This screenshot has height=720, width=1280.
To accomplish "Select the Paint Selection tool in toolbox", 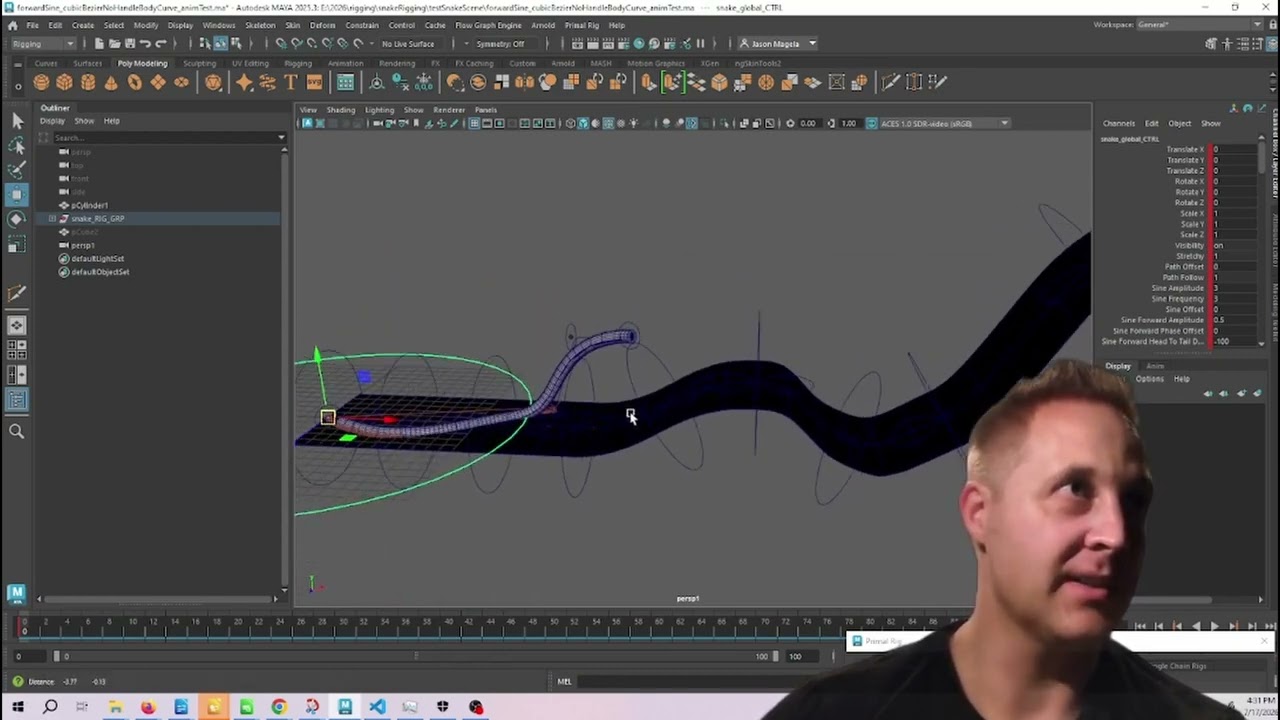I will click(16, 169).
